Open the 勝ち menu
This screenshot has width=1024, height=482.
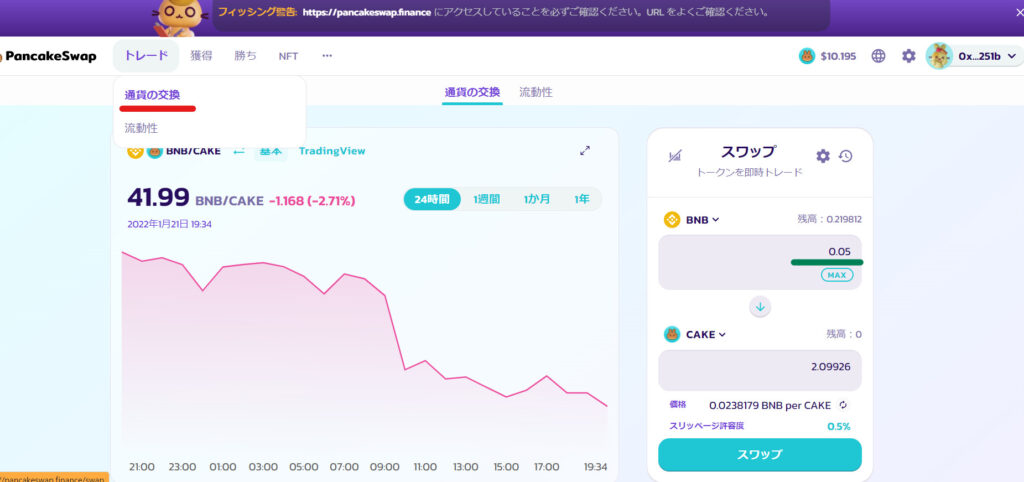245,56
